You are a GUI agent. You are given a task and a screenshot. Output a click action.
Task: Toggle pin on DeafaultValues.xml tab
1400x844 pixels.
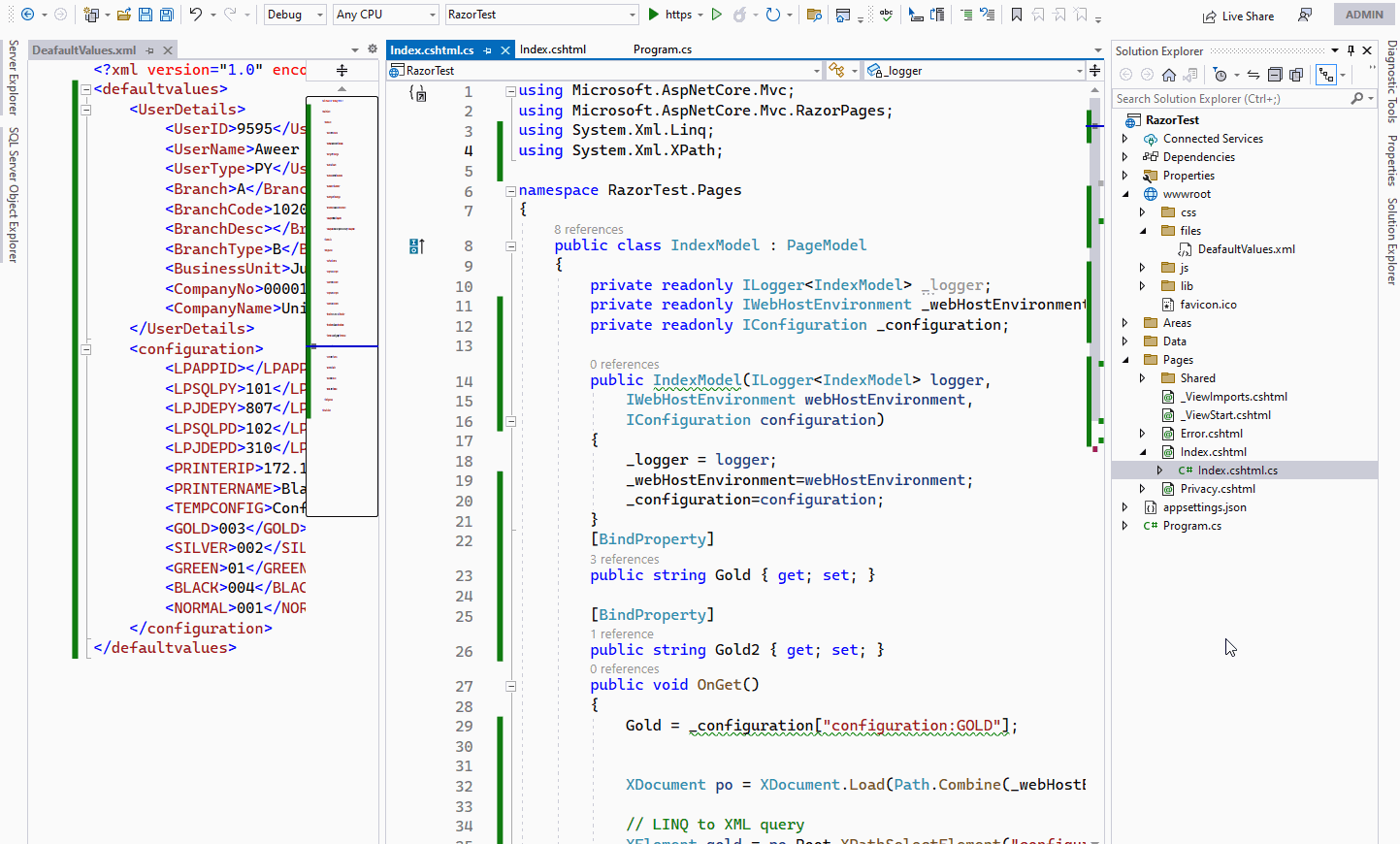click(149, 50)
